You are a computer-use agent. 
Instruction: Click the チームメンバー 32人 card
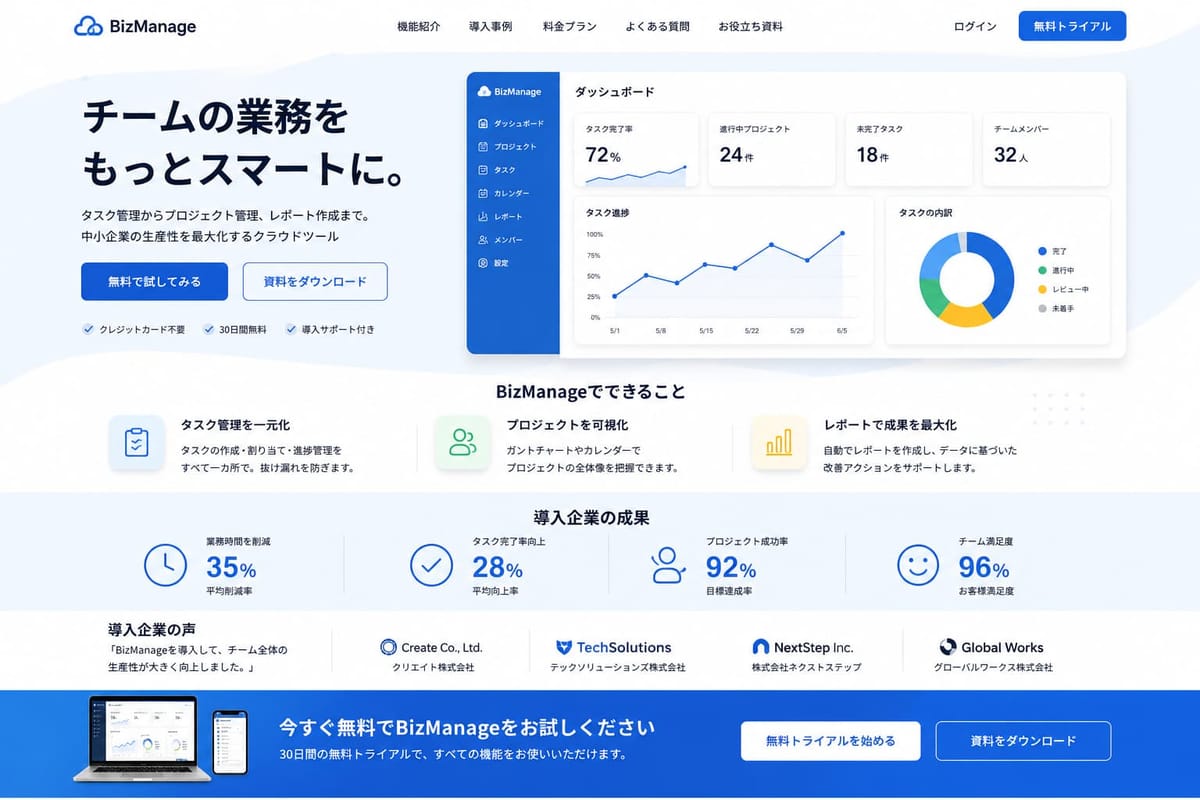pos(1046,149)
